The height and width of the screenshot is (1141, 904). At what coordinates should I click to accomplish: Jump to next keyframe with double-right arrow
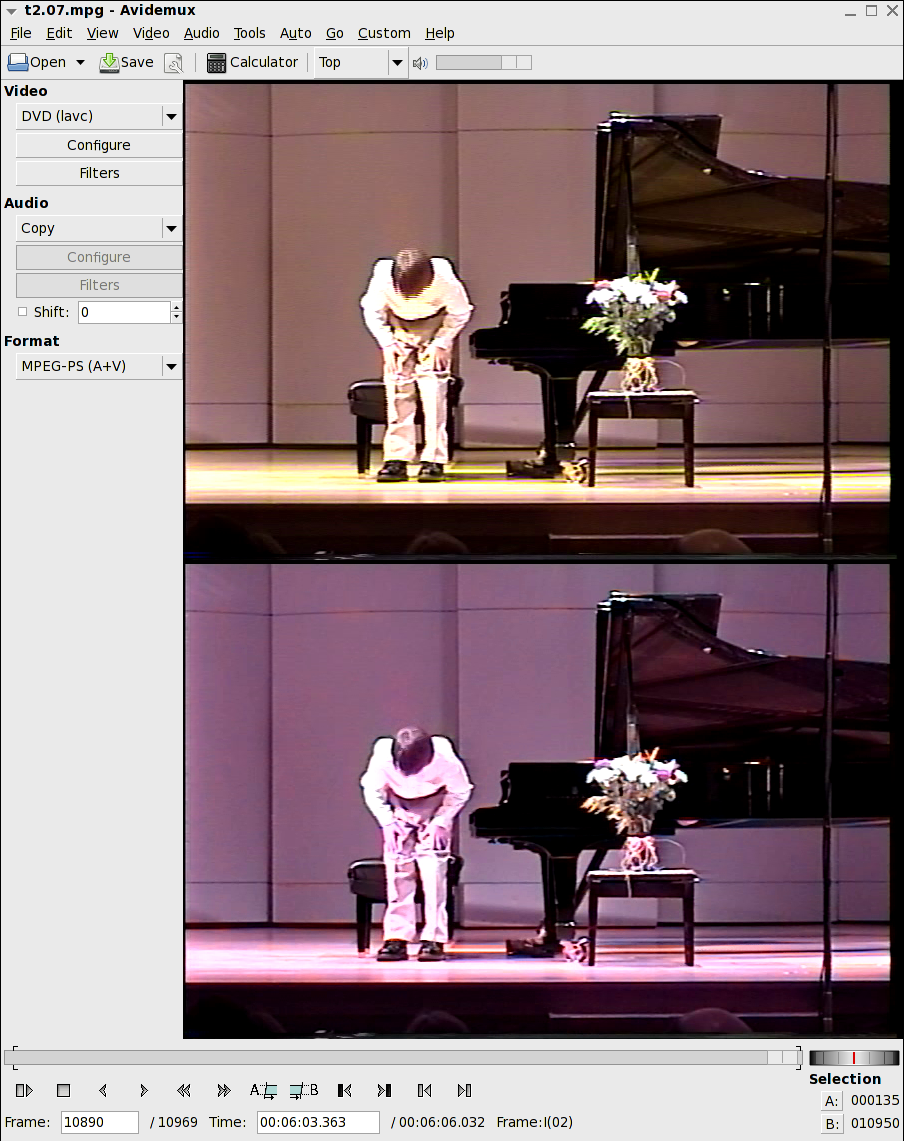coord(223,1090)
